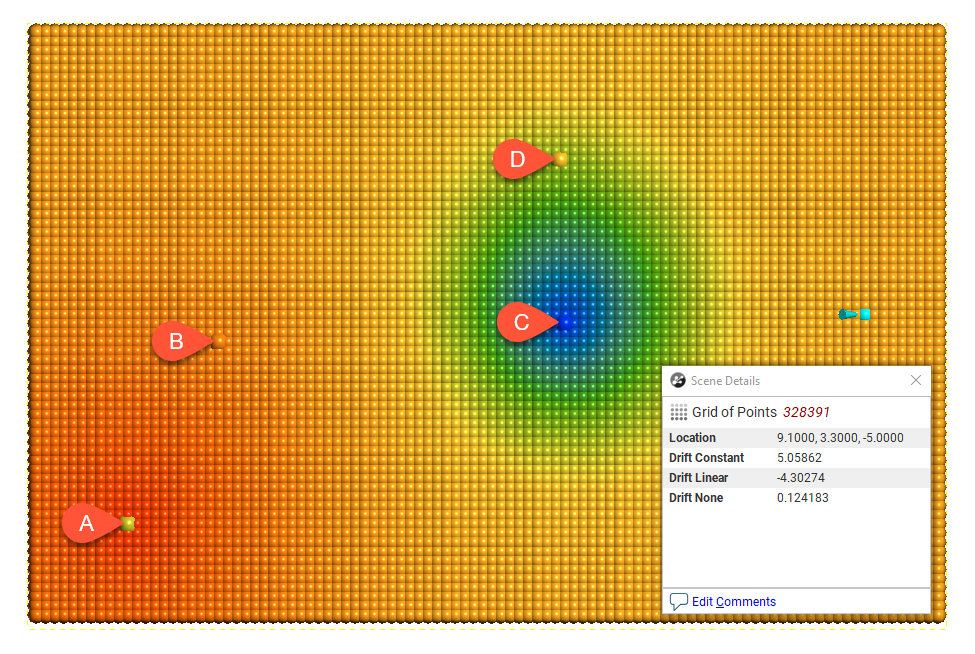Select the blue data point beside label C
Screen dimensions: 975x654
(x=565, y=323)
